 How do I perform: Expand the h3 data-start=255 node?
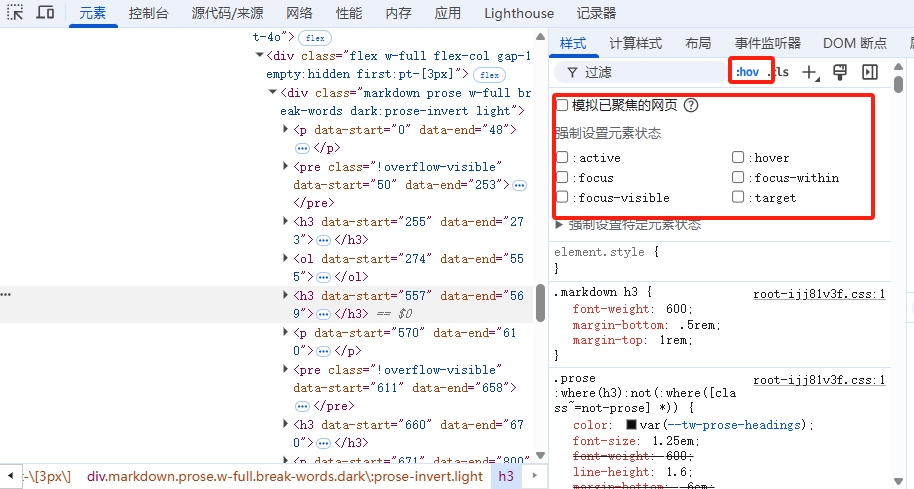click(x=286, y=221)
